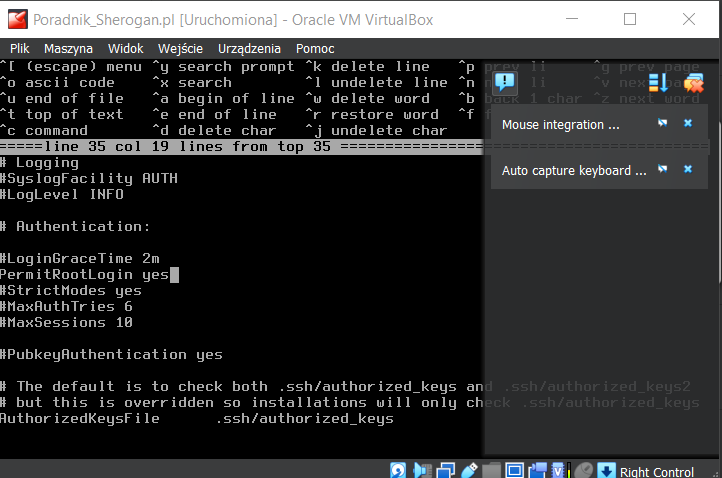Click the sort notifications order icon
Image resolution: width=722 pixels, height=478 pixels.
[658, 83]
